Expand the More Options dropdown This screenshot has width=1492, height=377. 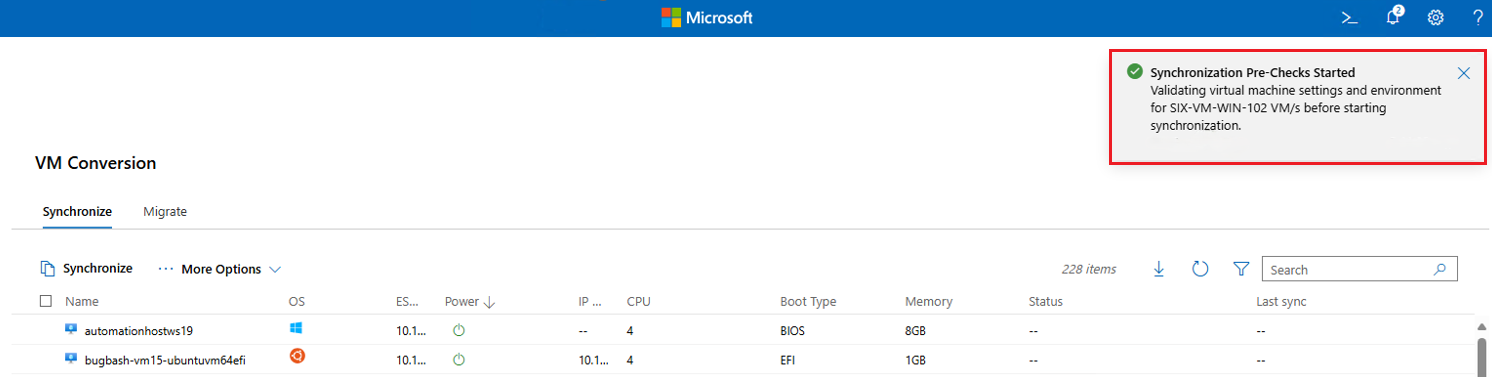(220, 269)
